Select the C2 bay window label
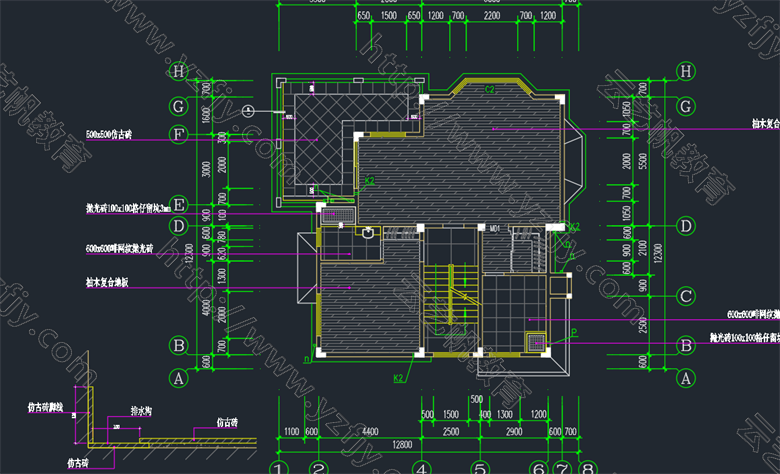The height and width of the screenshot is (474, 780). (x=490, y=90)
